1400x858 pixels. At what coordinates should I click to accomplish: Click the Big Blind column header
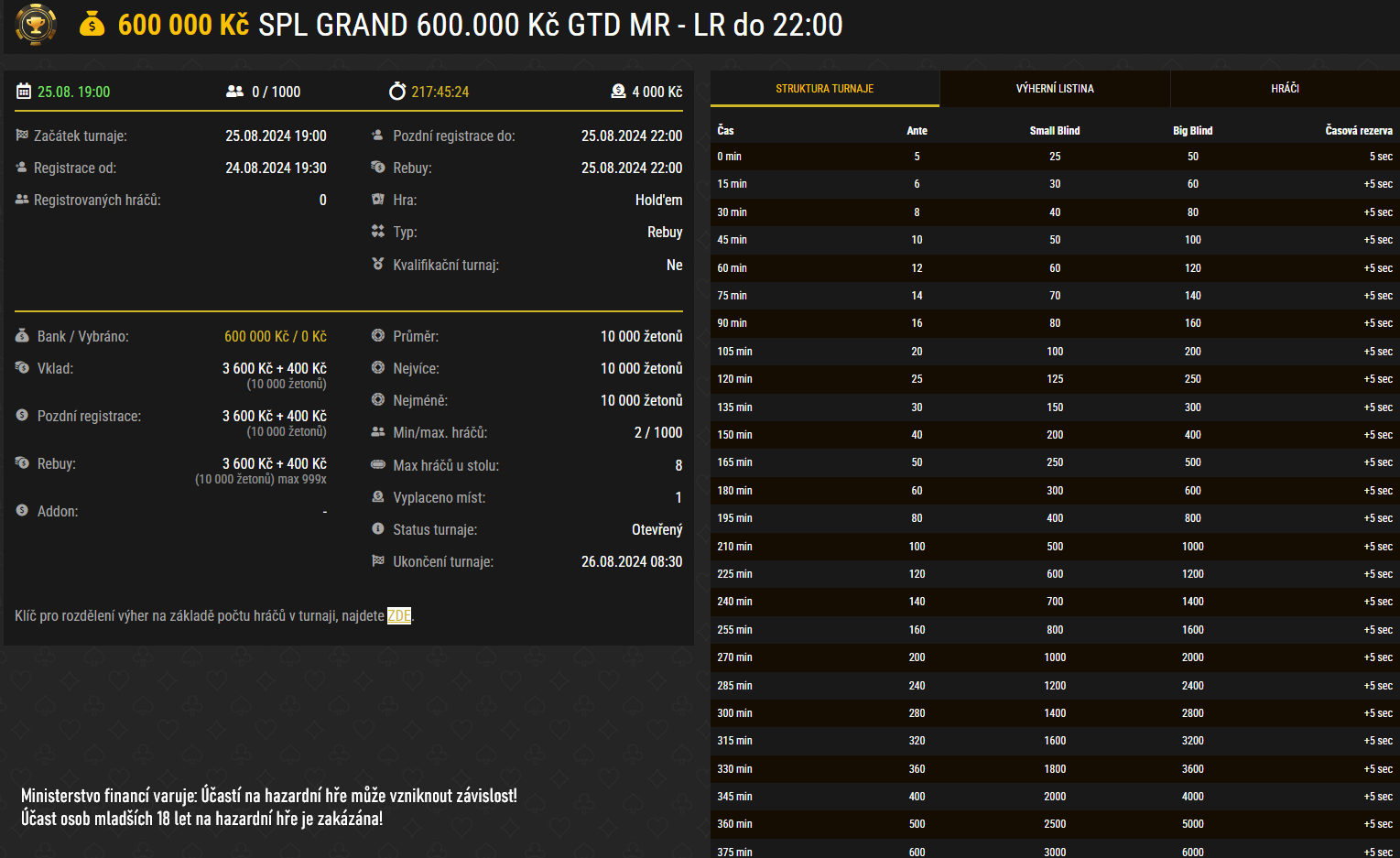coord(1192,131)
